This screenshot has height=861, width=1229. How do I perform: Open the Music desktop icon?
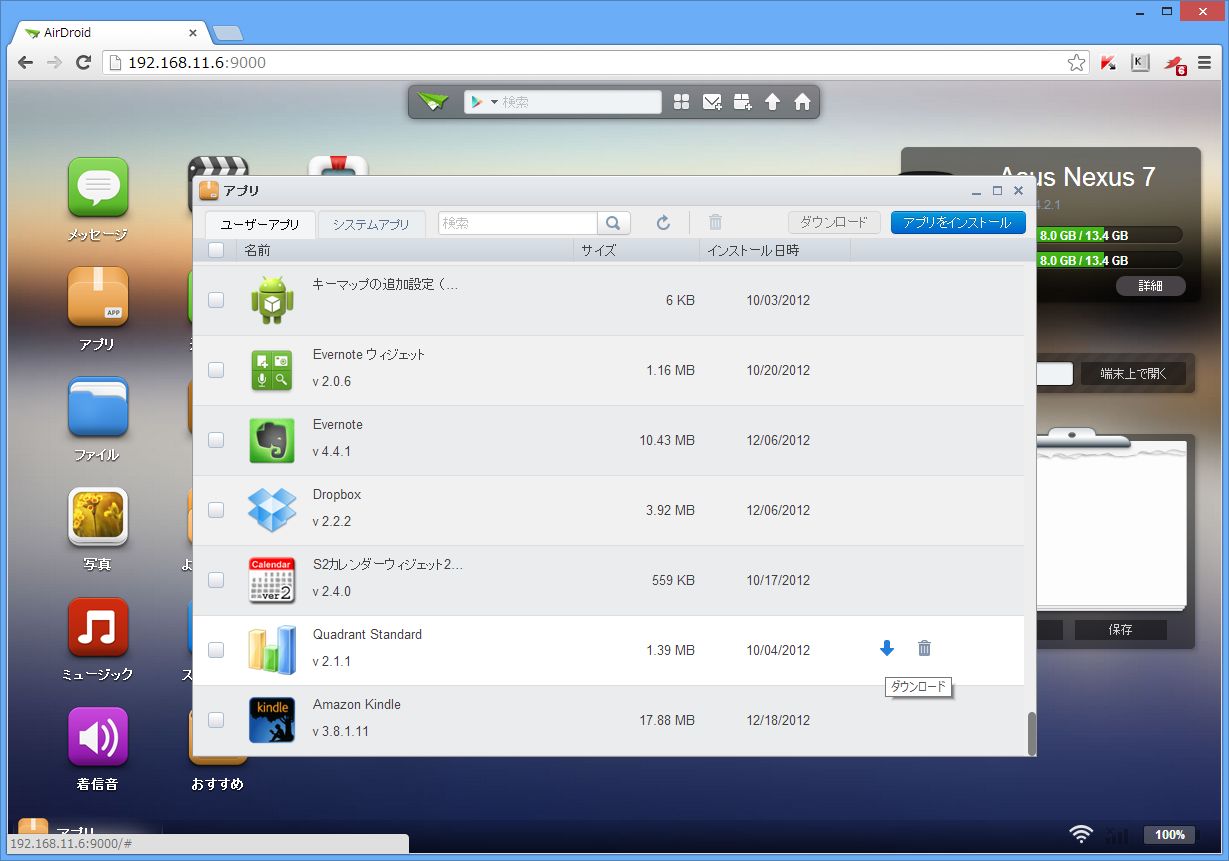coord(98,627)
